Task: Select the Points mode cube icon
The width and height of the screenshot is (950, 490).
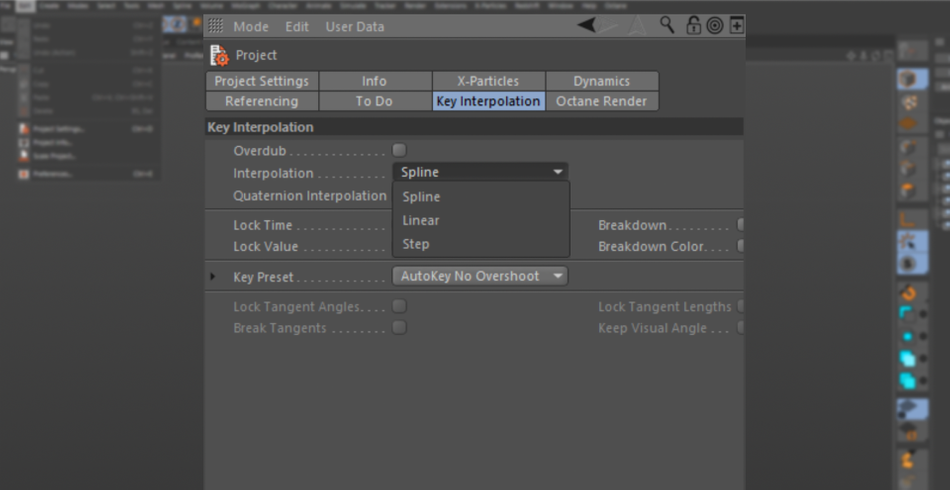Action: pos(908,147)
